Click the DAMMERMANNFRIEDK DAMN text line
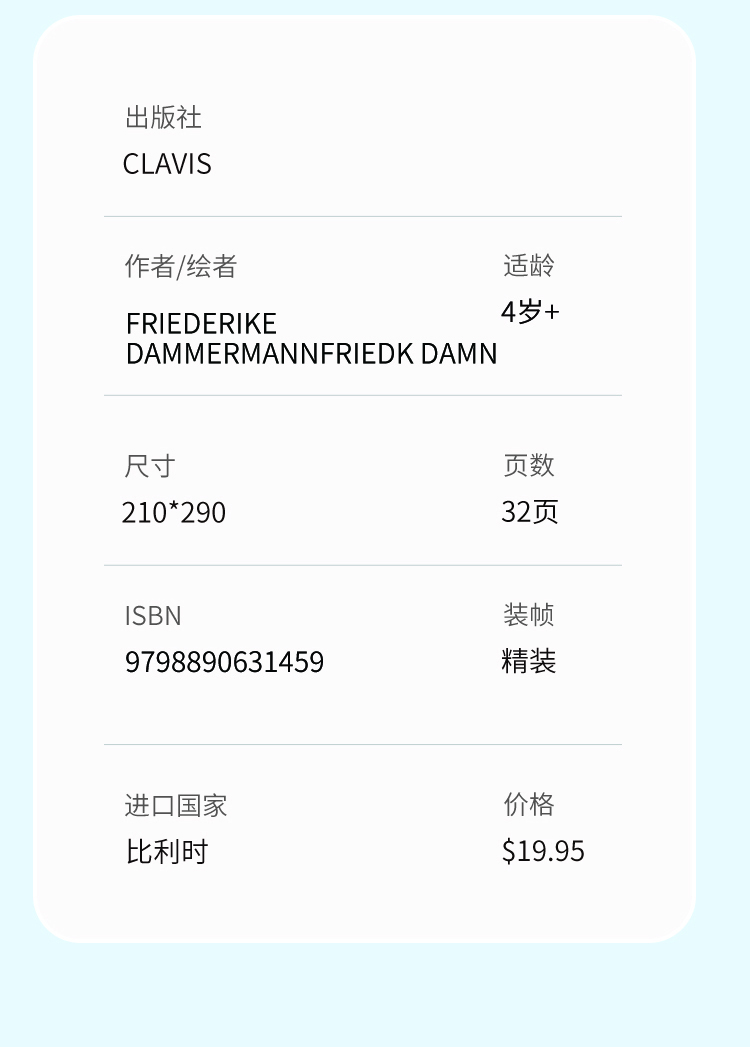Image resolution: width=750 pixels, height=1047 pixels. tap(311, 353)
